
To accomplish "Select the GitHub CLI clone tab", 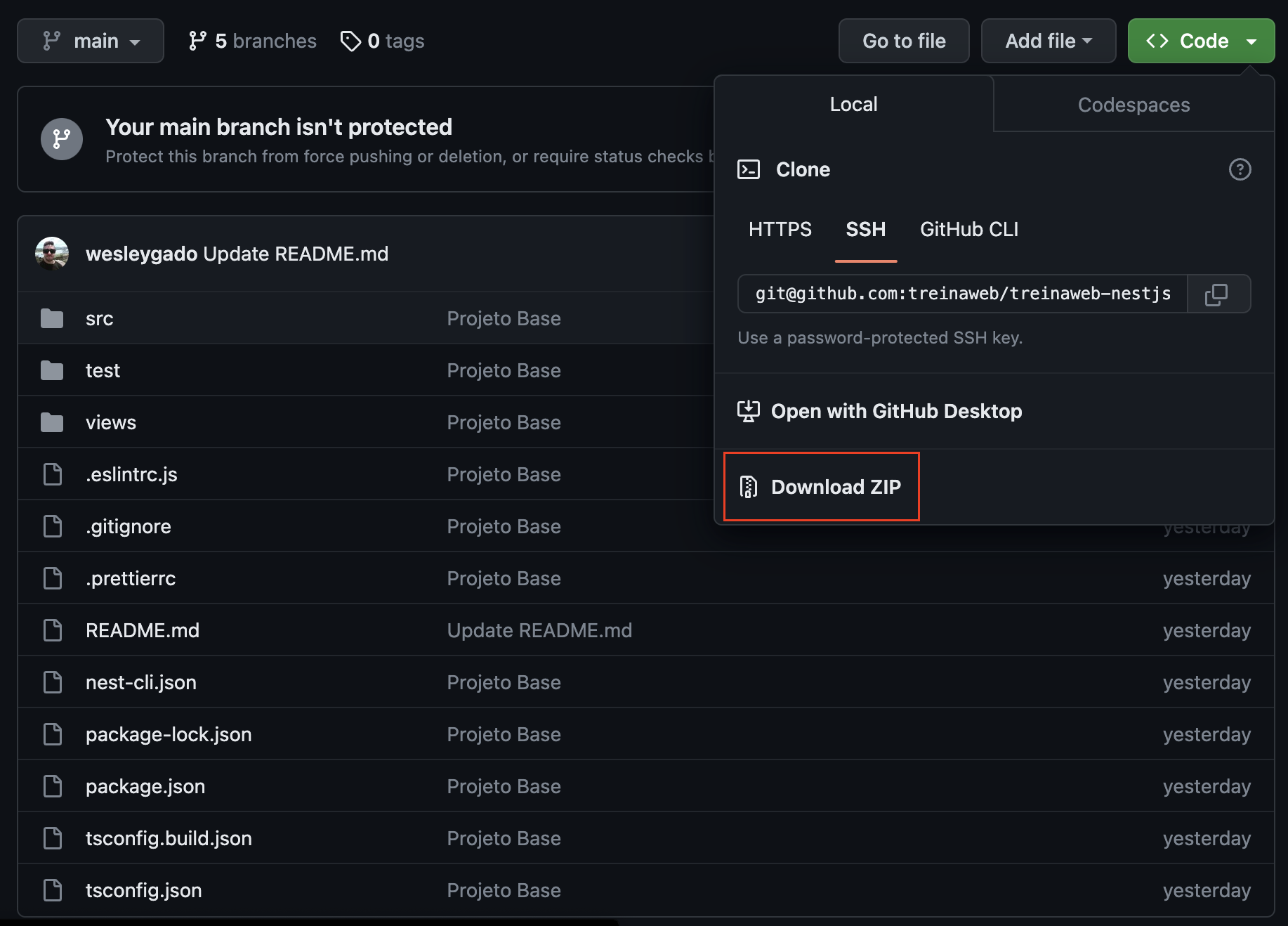I will [x=968, y=230].
